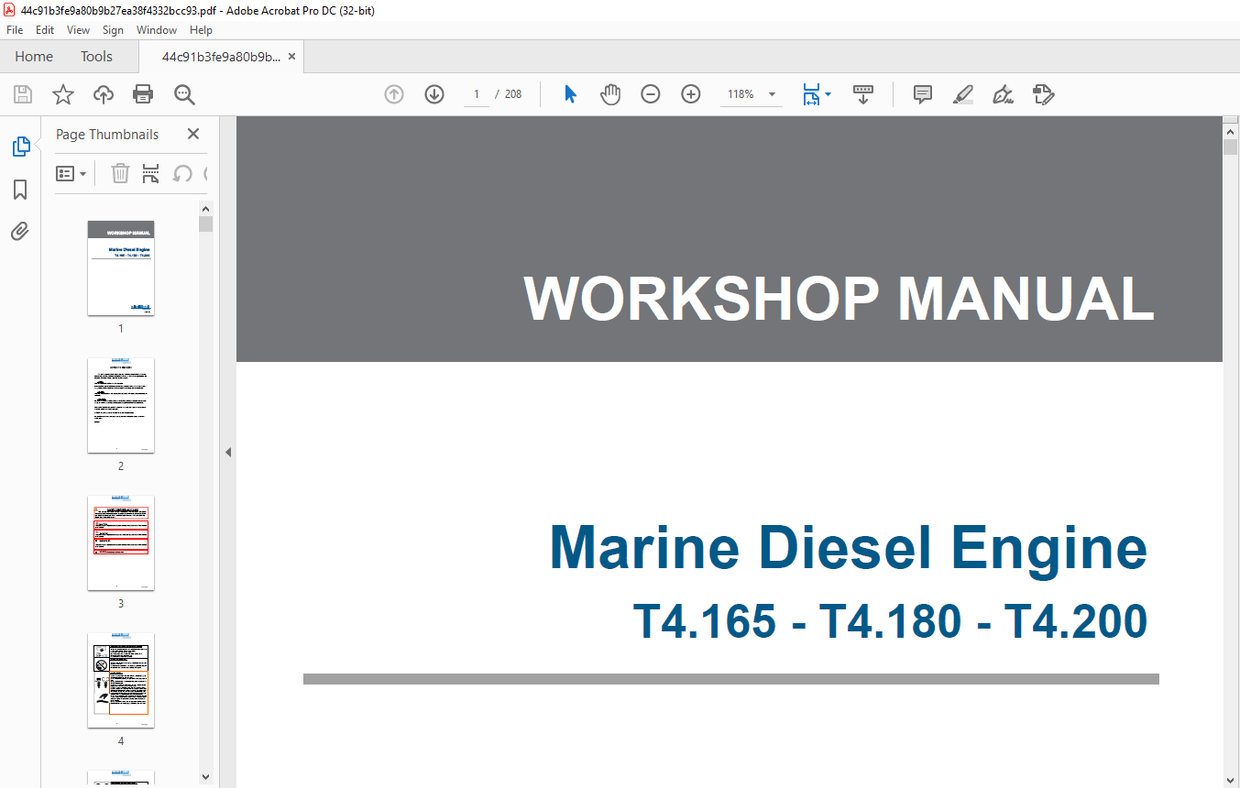Zoom in using the plus icon
The height and width of the screenshot is (788, 1240).
[690, 94]
